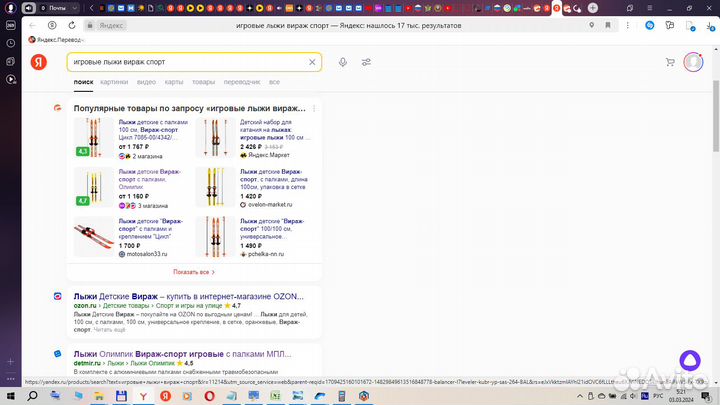Expand the Почты tab group dropdown

(74, 8)
